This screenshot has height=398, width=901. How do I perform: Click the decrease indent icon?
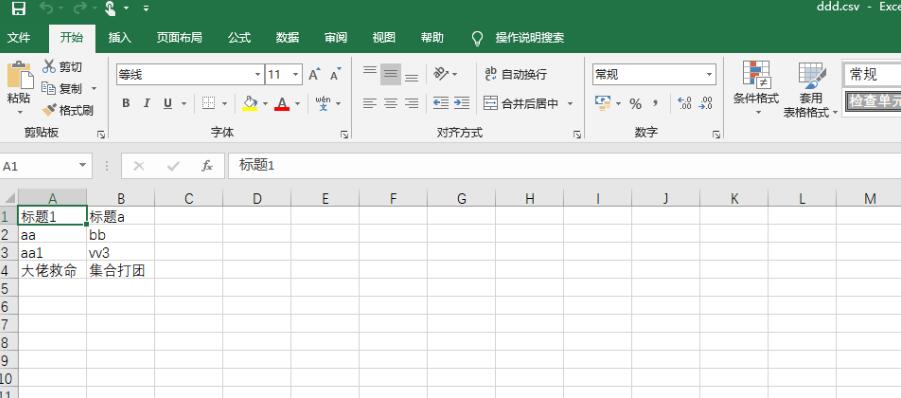click(x=441, y=103)
